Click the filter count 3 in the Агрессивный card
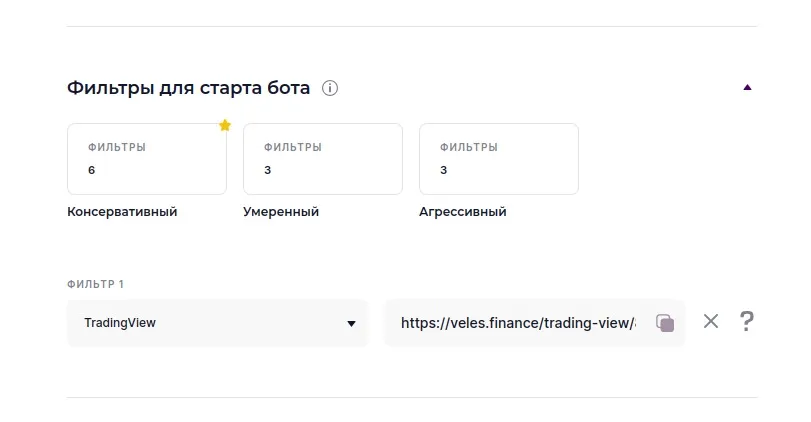811x422 pixels. click(444, 170)
